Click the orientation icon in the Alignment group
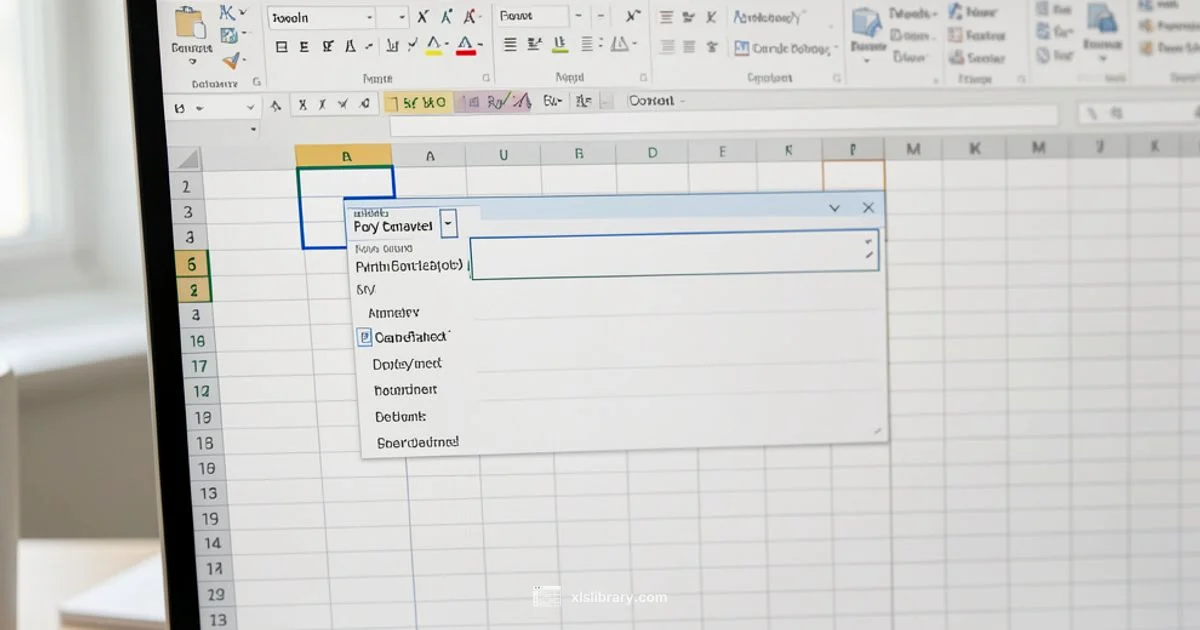Screen dimensions: 1200x630 620,46
